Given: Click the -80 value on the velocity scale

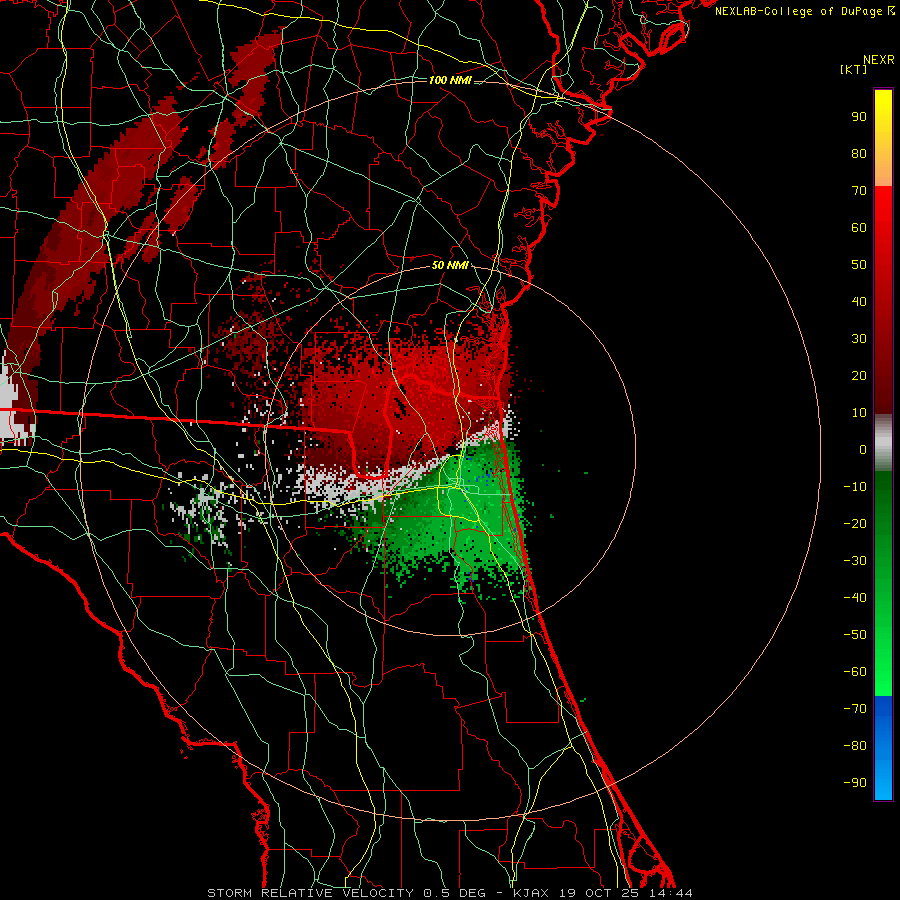Looking at the screenshot, I should [x=855, y=746].
